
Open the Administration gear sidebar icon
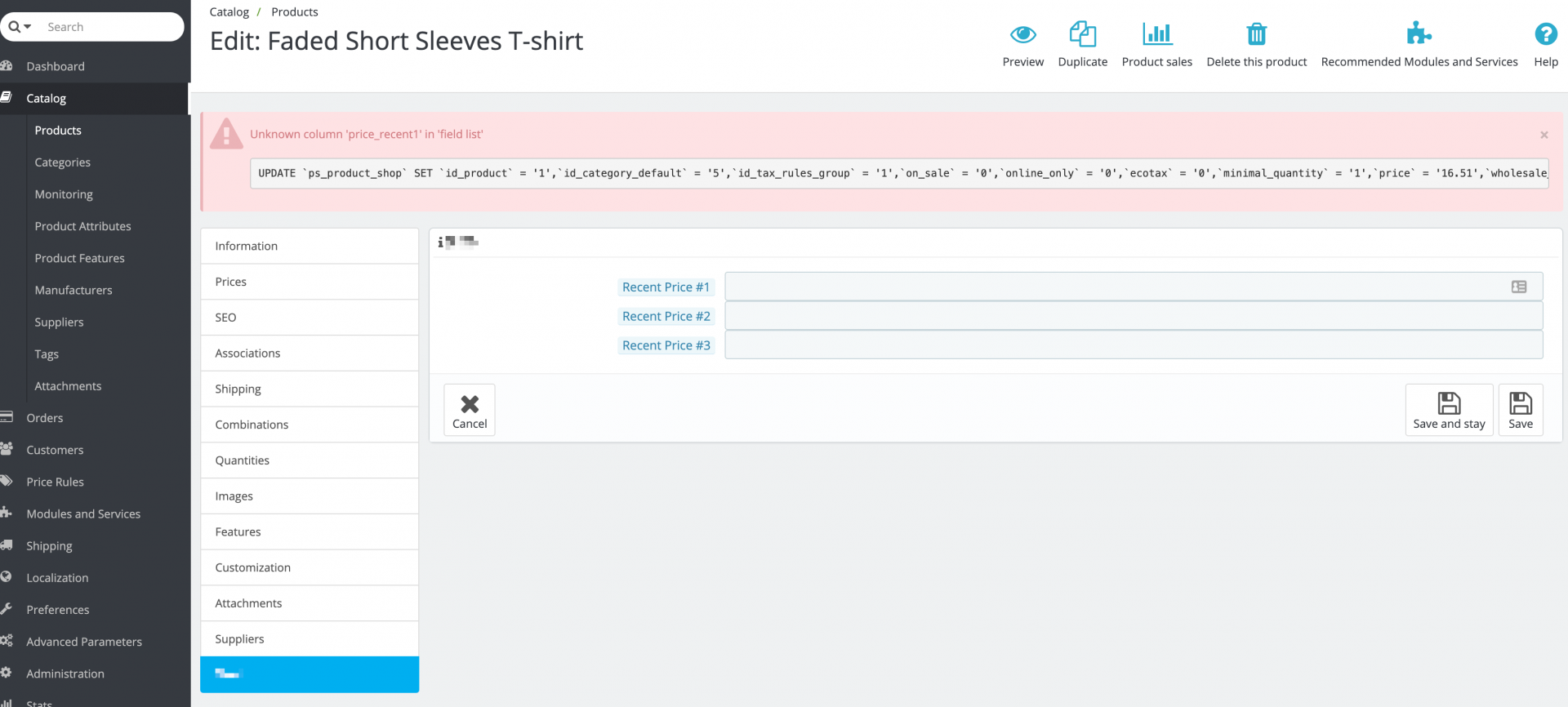(7, 673)
